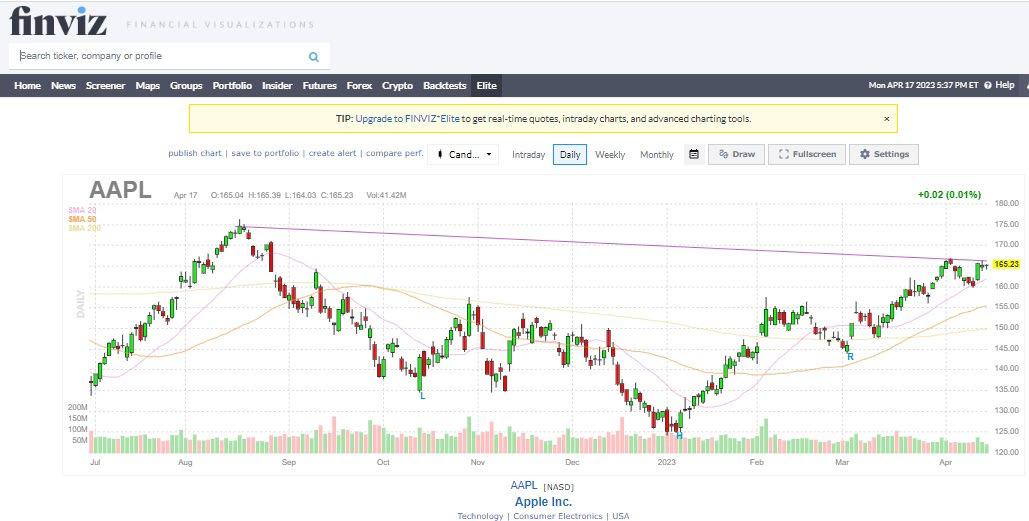Click the R pattern marker in March
Image resolution: width=1029 pixels, height=521 pixels.
(850, 357)
